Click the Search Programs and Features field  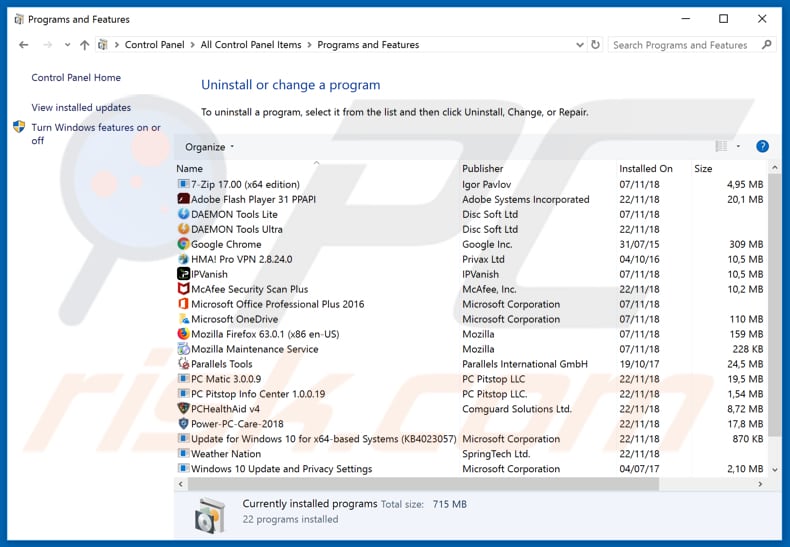685,45
